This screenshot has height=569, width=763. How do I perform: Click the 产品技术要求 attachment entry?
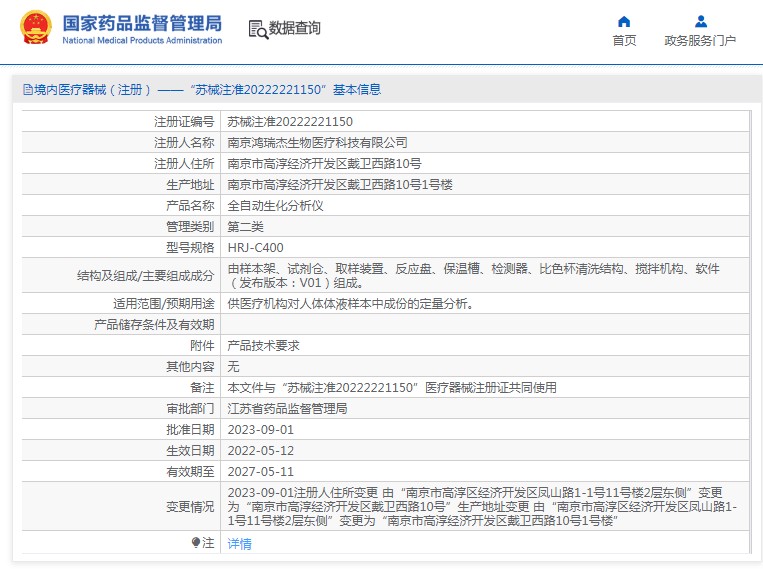pyautogui.click(x=263, y=345)
